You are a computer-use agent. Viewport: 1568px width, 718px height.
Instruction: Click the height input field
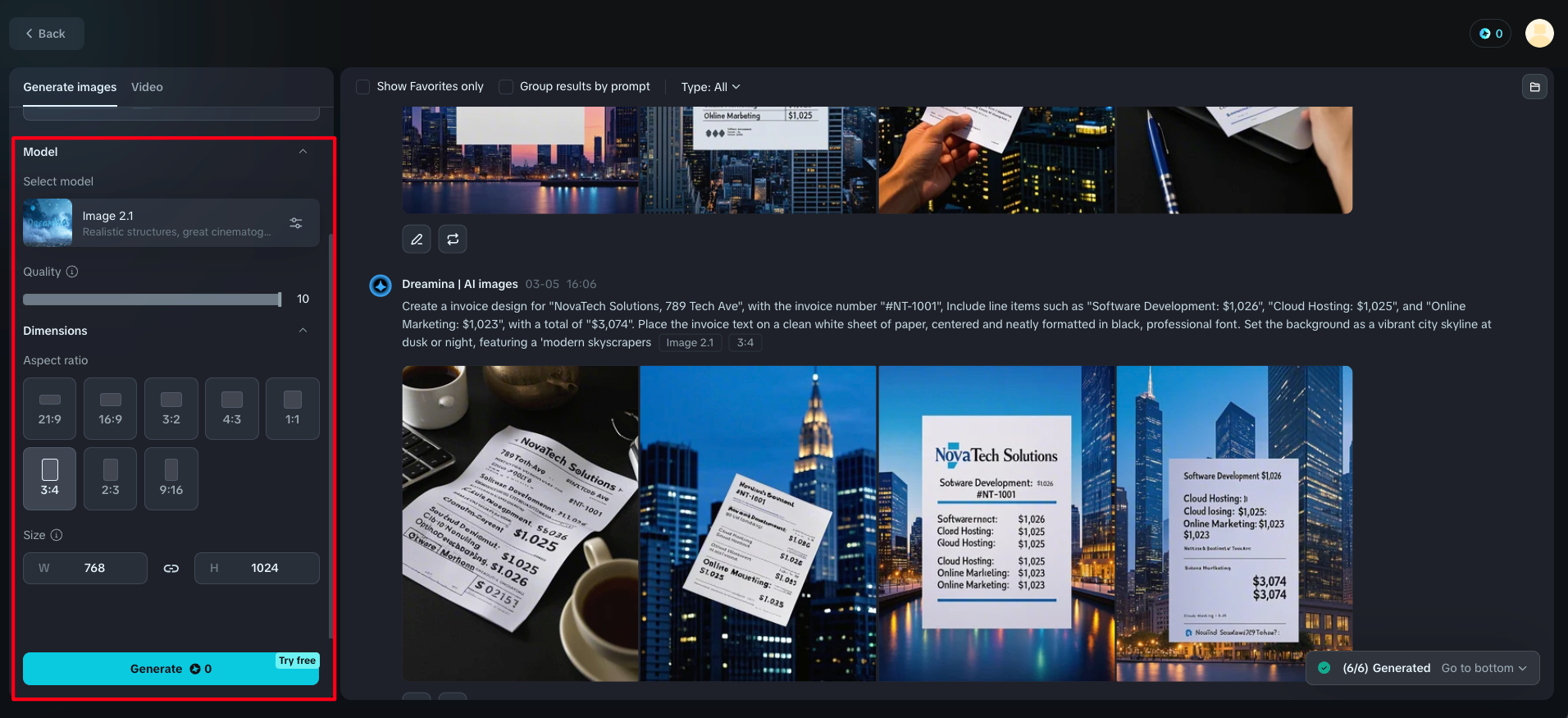pos(257,568)
